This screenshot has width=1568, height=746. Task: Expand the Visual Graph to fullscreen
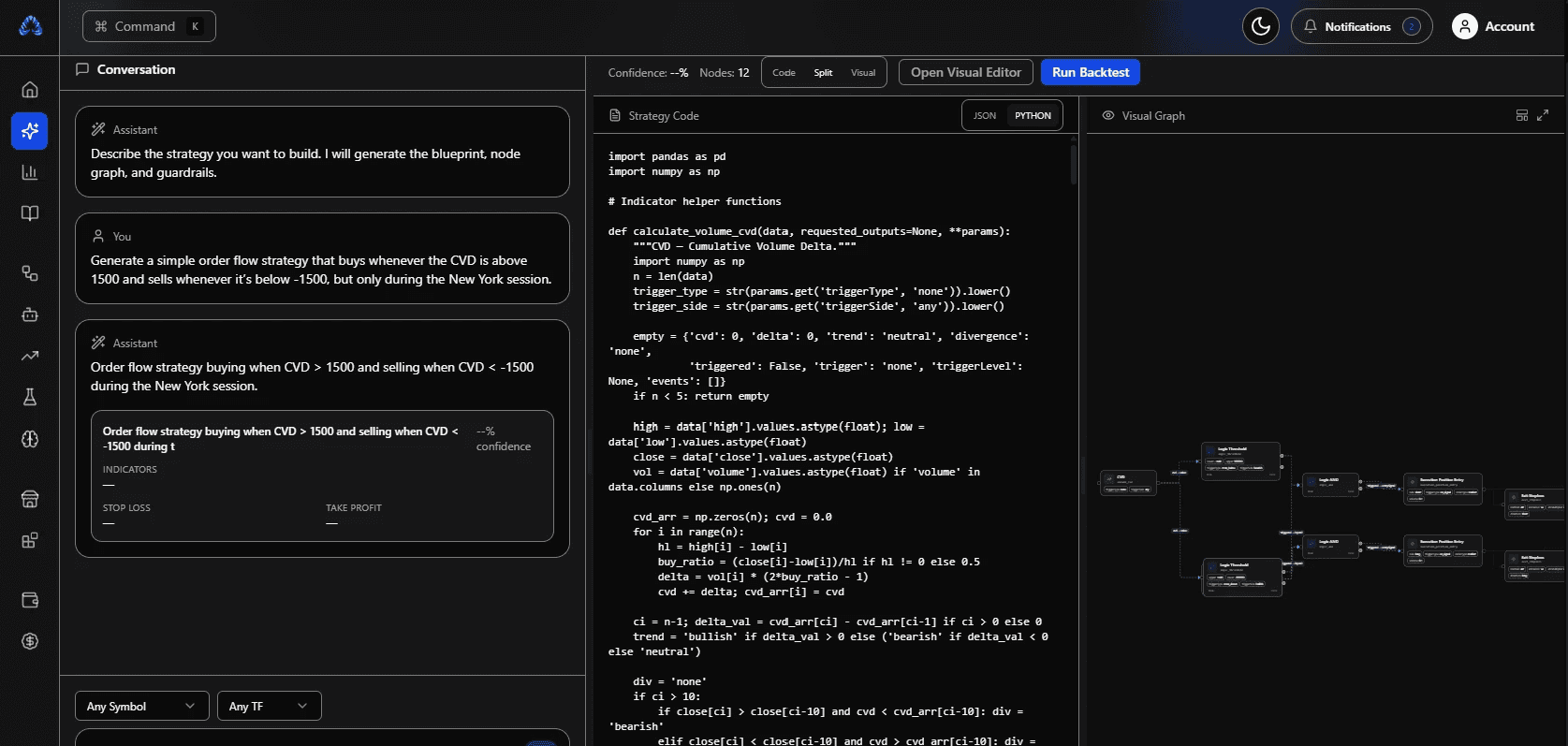point(1543,116)
